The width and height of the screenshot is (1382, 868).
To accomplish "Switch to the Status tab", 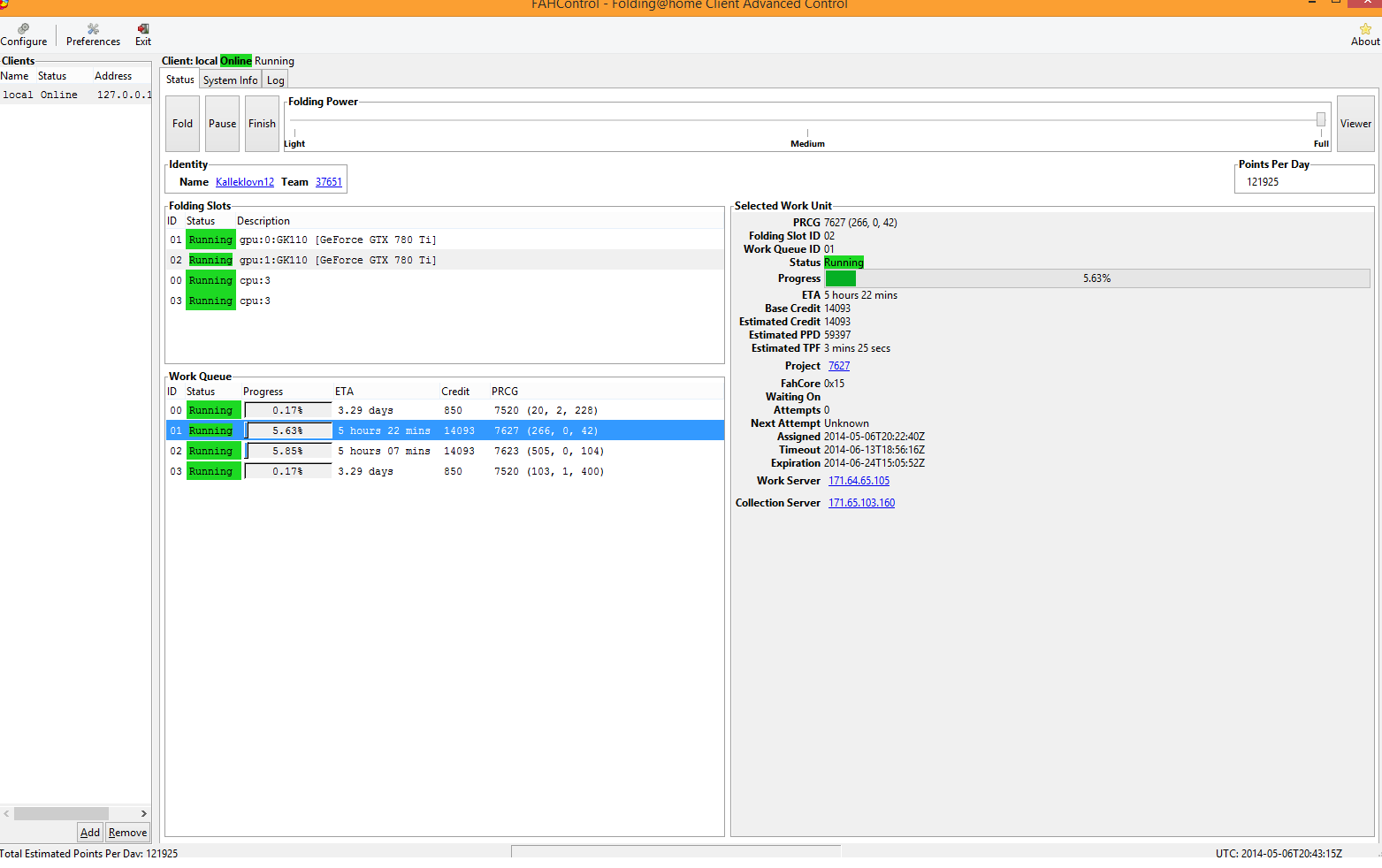I will (x=180, y=80).
